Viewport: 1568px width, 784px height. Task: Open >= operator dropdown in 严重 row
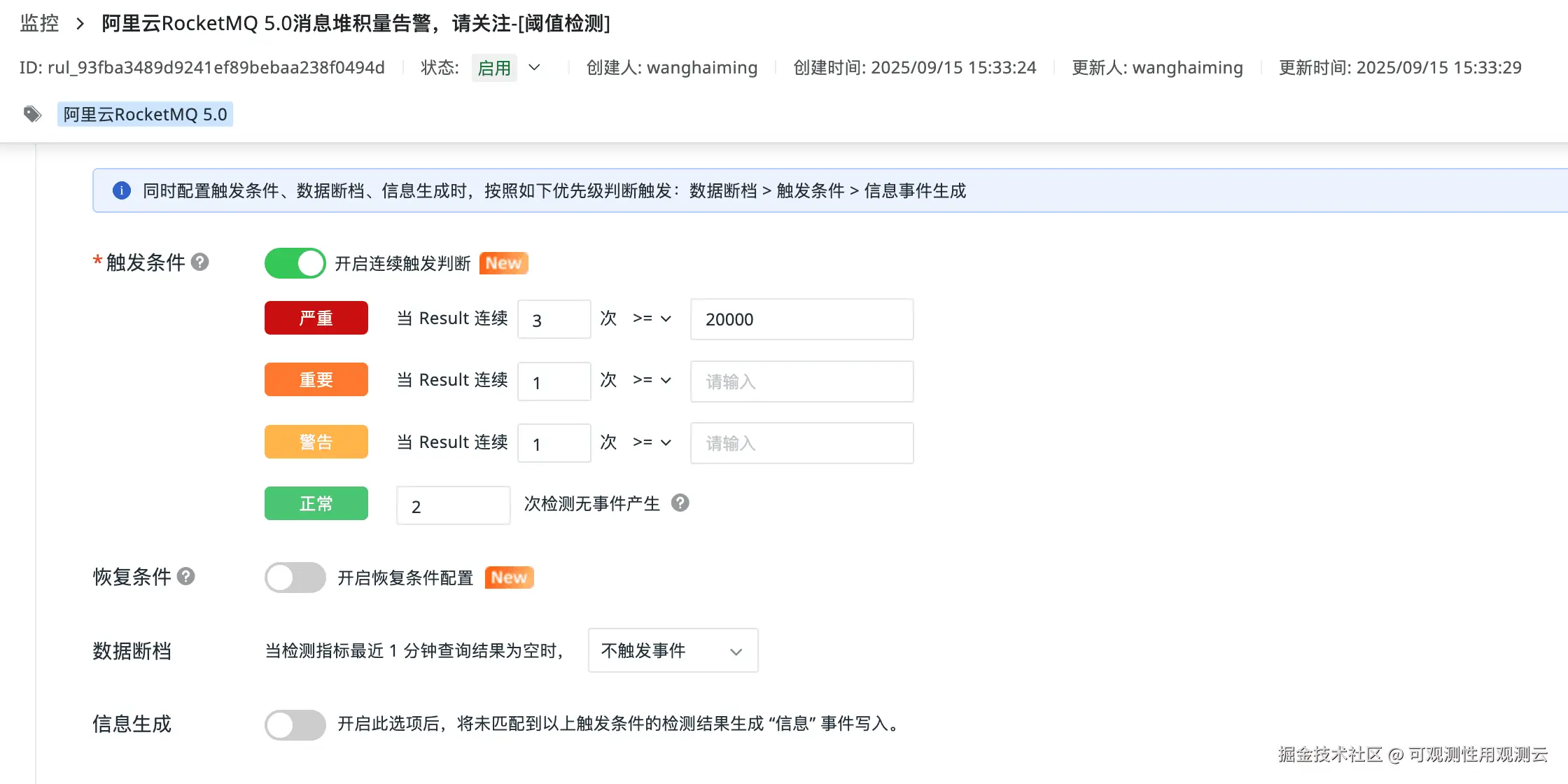[652, 318]
